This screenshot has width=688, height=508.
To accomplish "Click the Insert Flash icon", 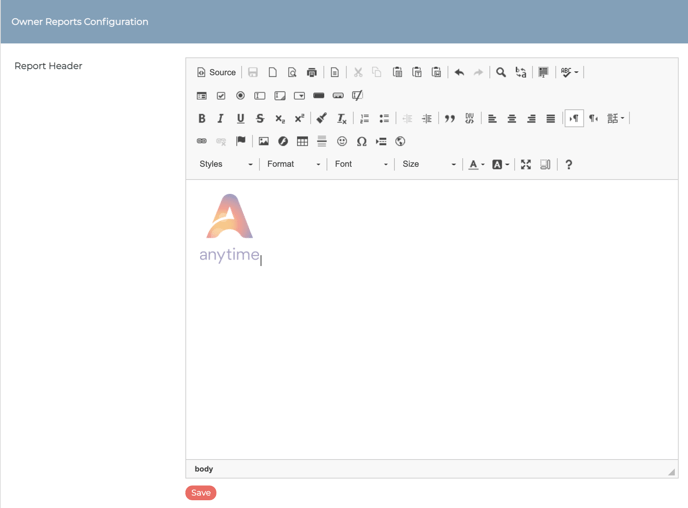I will point(283,141).
